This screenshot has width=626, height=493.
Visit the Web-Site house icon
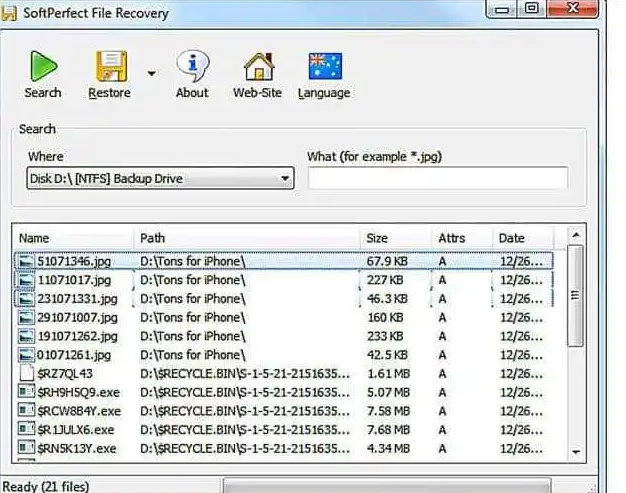point(259,67)
